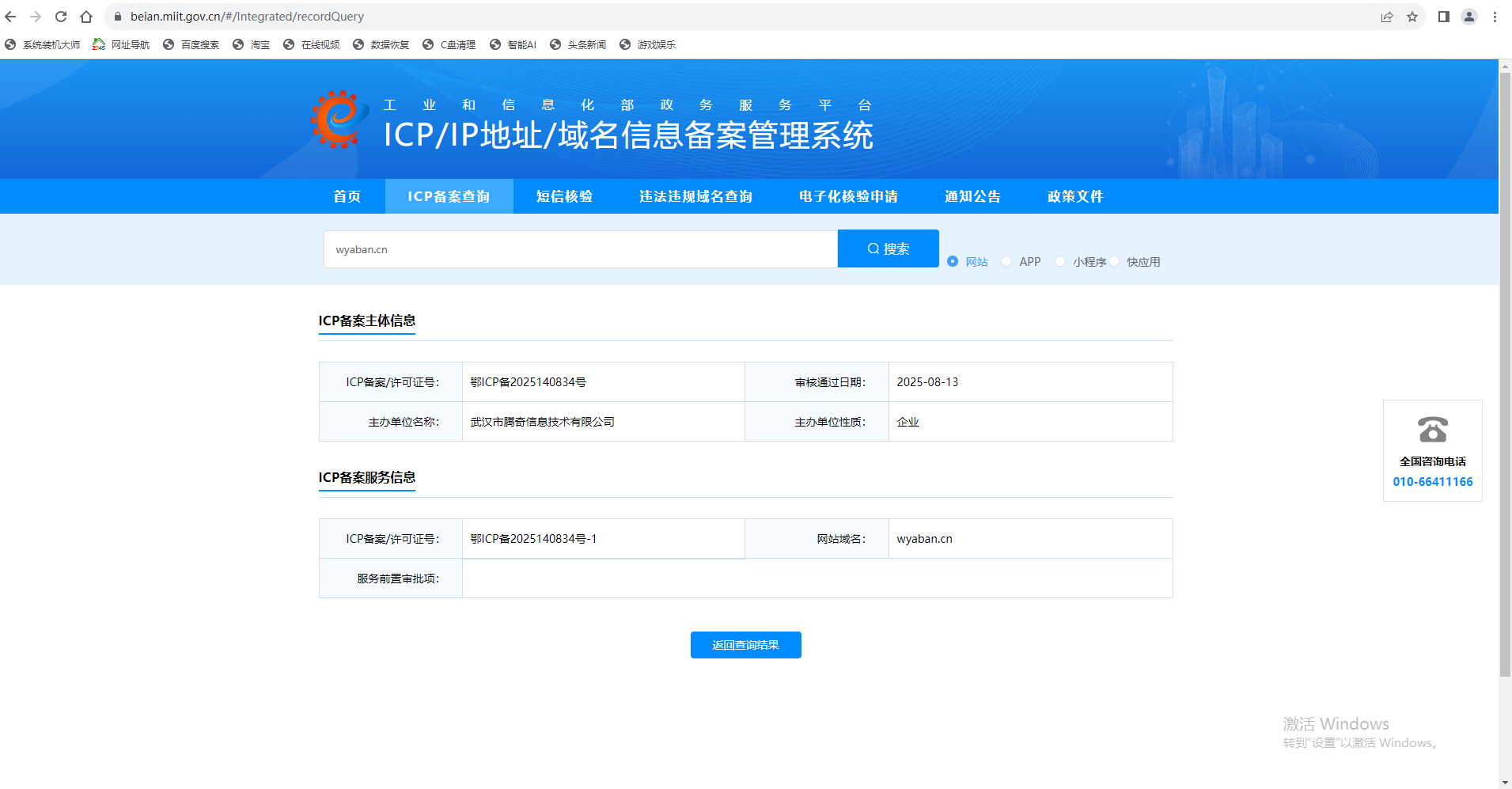Switch to the ICP备案查询 tab
The image size is (1512, 789).
(449, 196)
